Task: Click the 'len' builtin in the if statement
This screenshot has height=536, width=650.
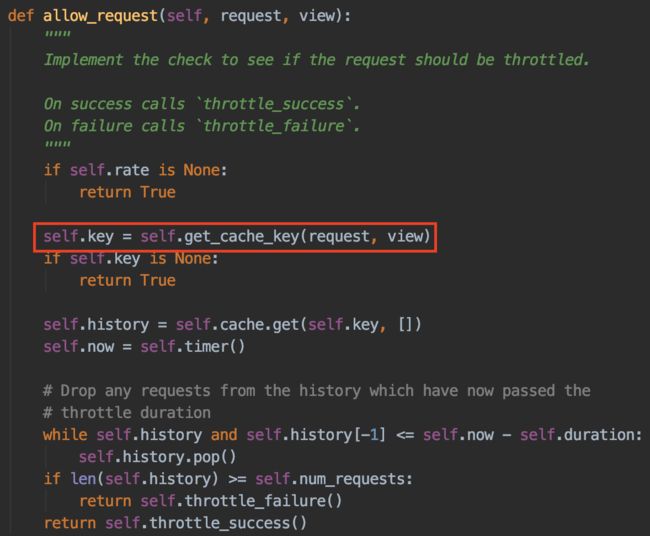Action: tap(83, 479)
